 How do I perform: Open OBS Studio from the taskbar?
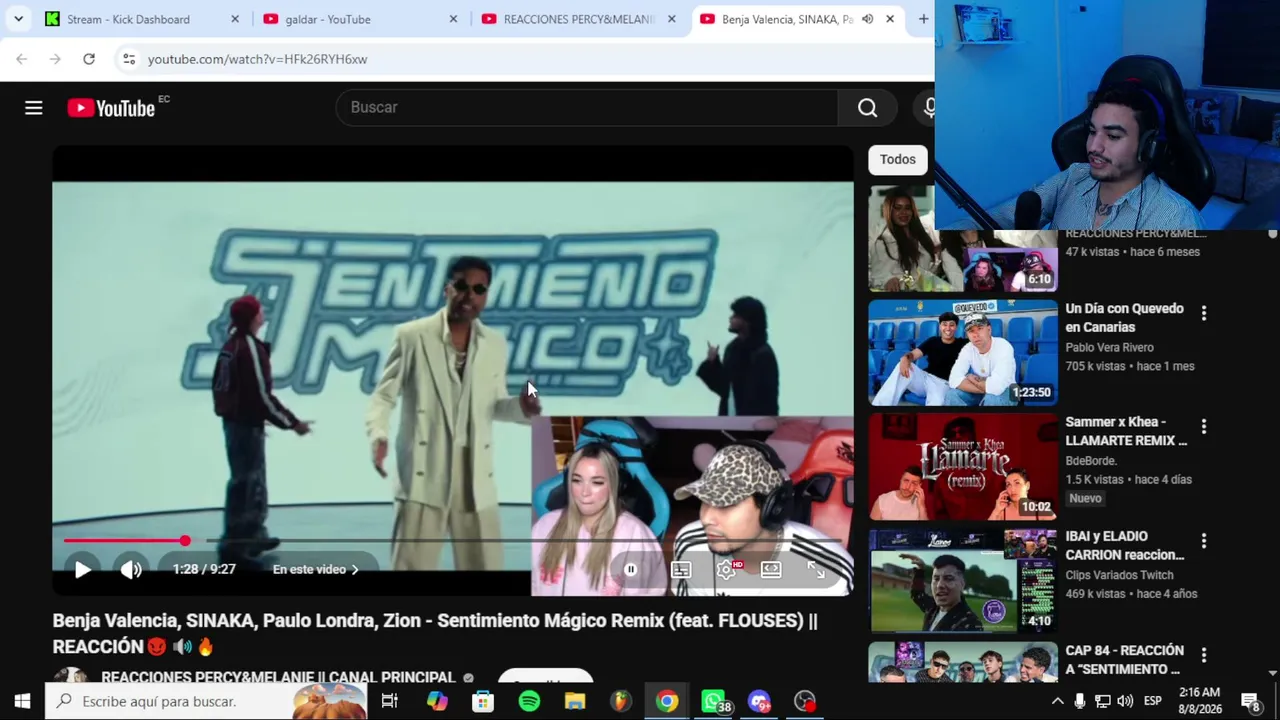[805, 701]
